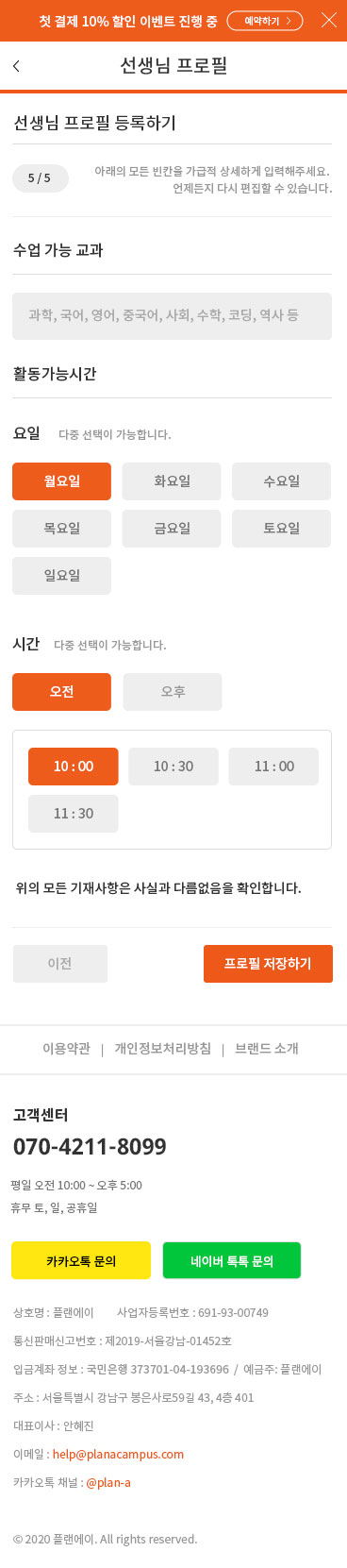Screen dimensions: 347x1568
Task: Open the 개인정보처리방침 link
Action: tap(162, 1049)
